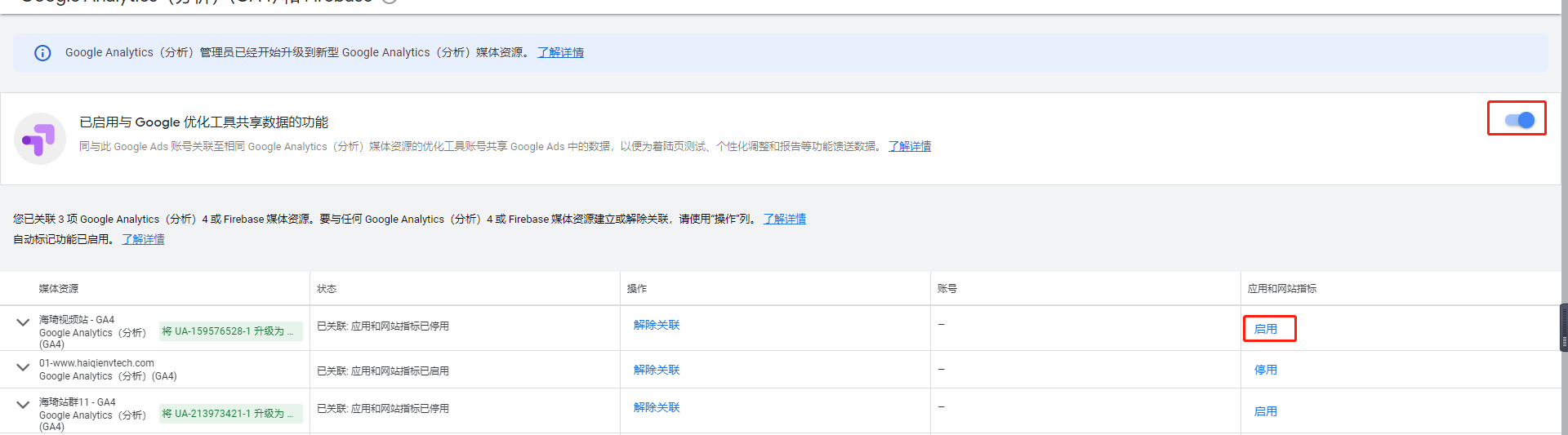The width and height of the screenshot is (1568, 435).
Task: Click status text for 海琦站群11 - GA4
Action: coord(383,408)
